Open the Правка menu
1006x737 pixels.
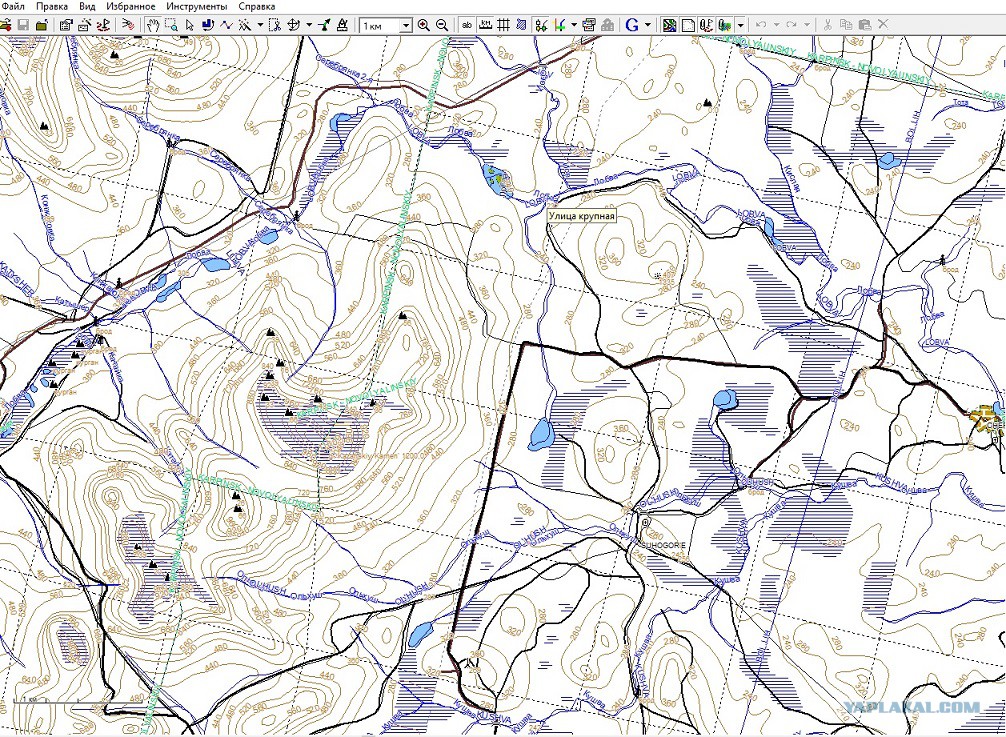[52, 6]
